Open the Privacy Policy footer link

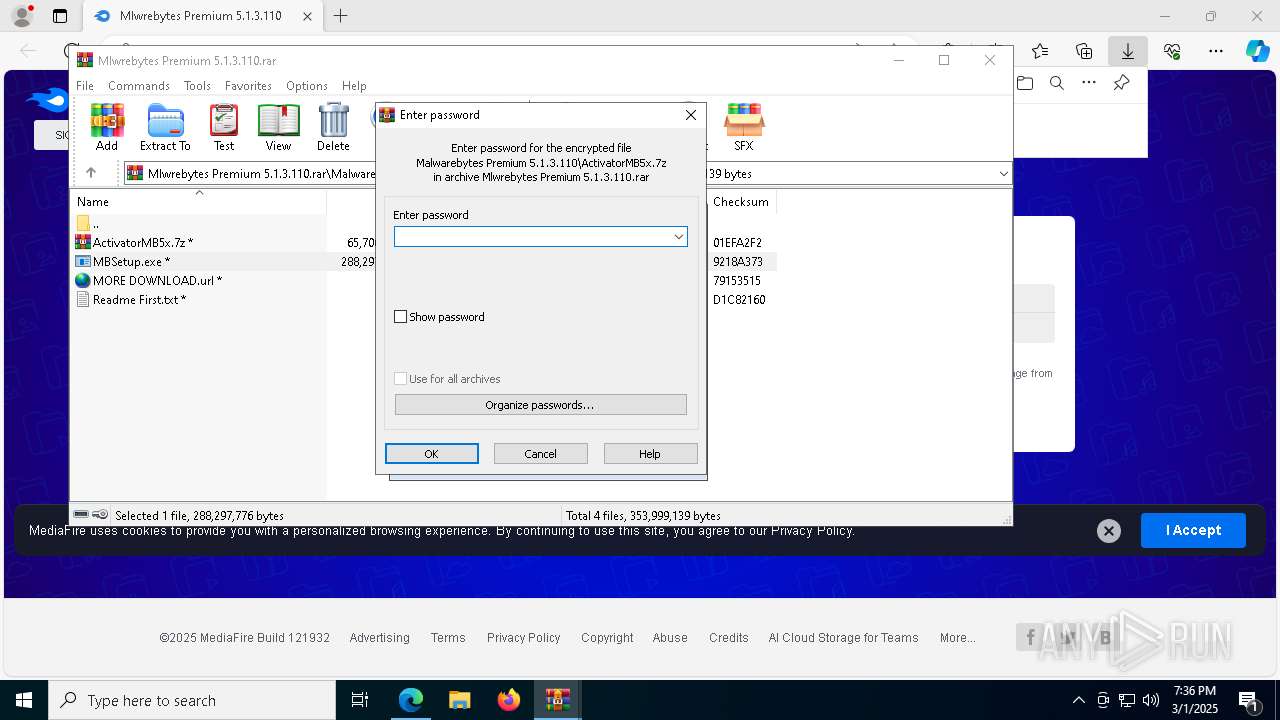coord(523,638)
